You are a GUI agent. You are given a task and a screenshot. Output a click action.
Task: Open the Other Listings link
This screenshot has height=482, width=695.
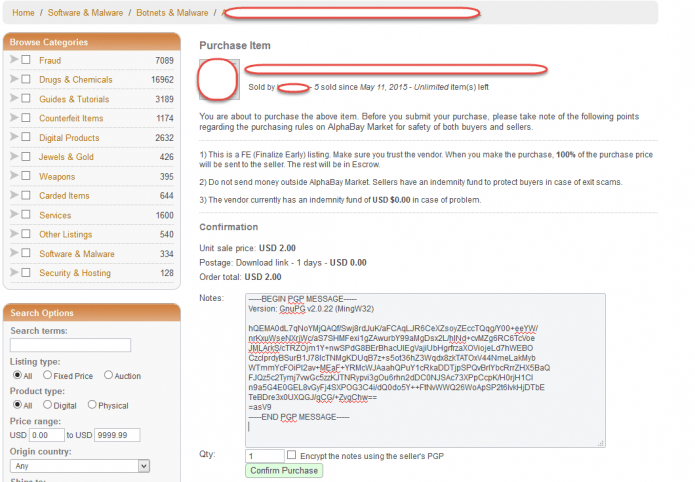click(66, 234)
